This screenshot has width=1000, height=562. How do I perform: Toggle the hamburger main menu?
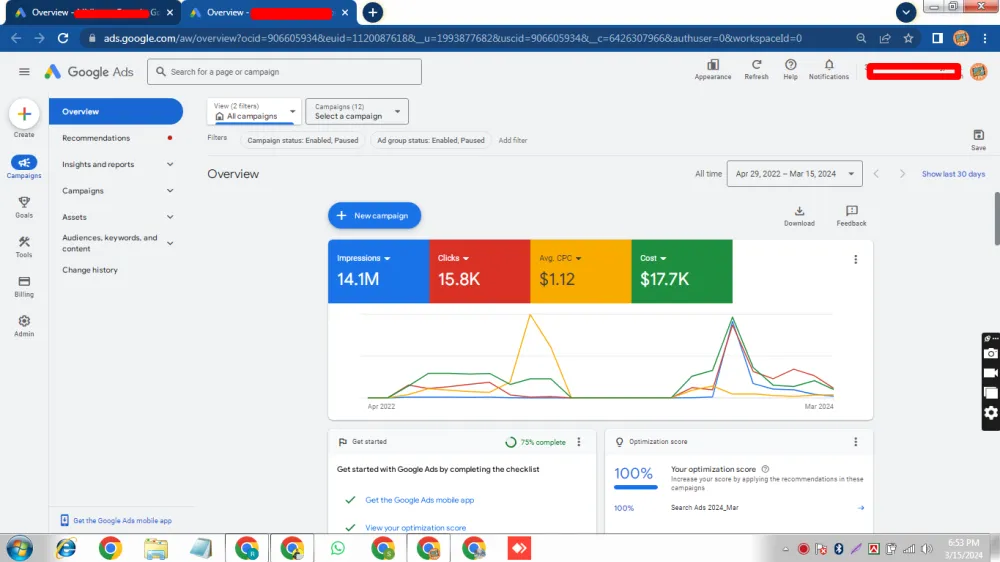24,71
